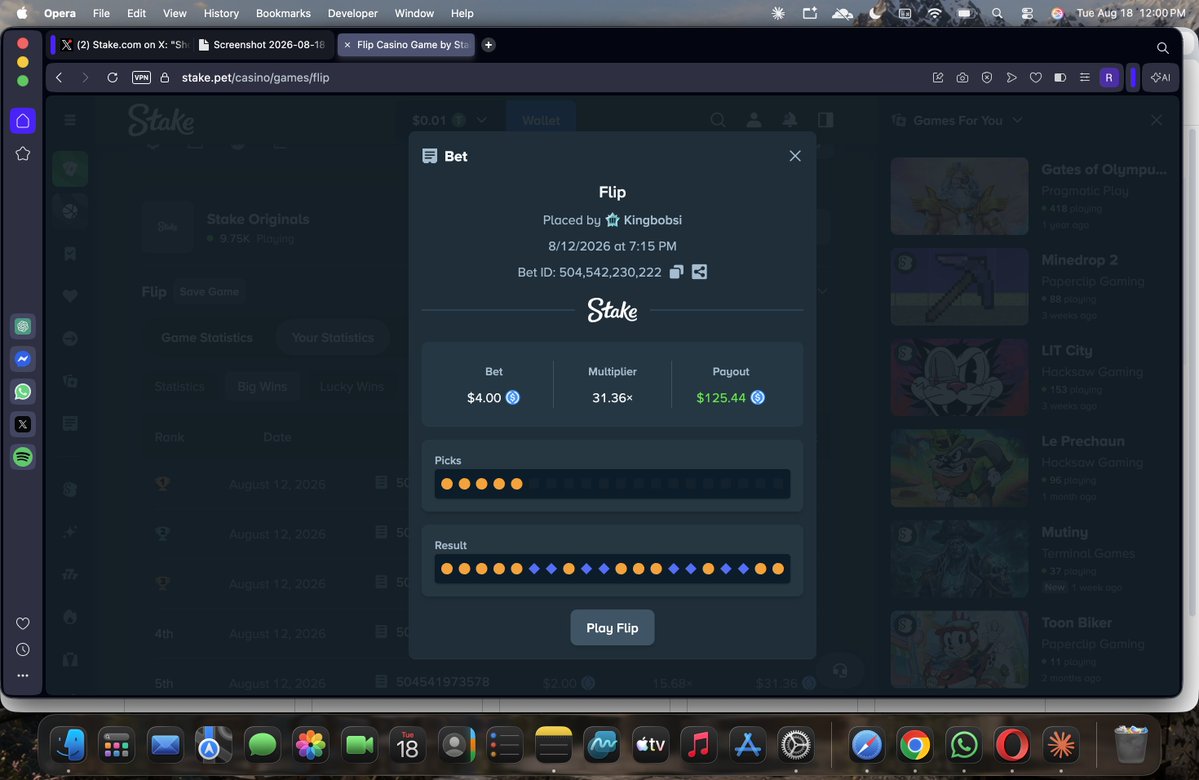Open the Opera application menu
Screen dimensions: 1199x780
[60, 13]
